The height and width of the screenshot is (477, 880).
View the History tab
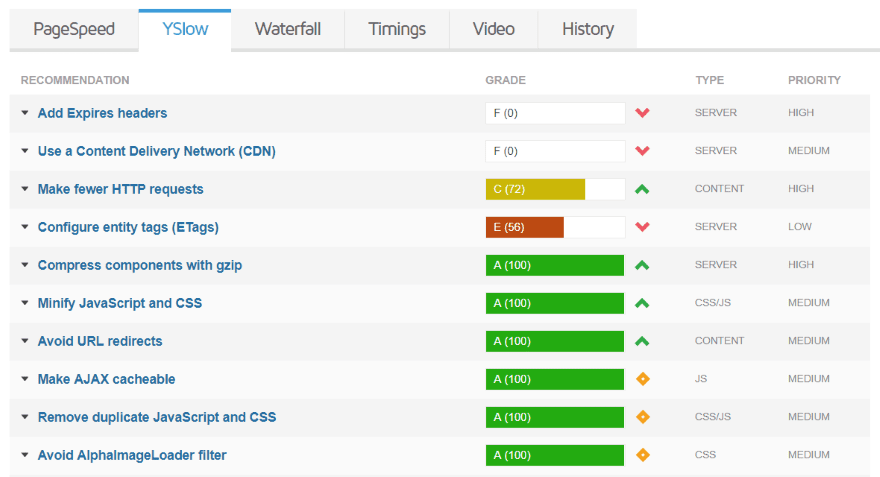[588, 29]
